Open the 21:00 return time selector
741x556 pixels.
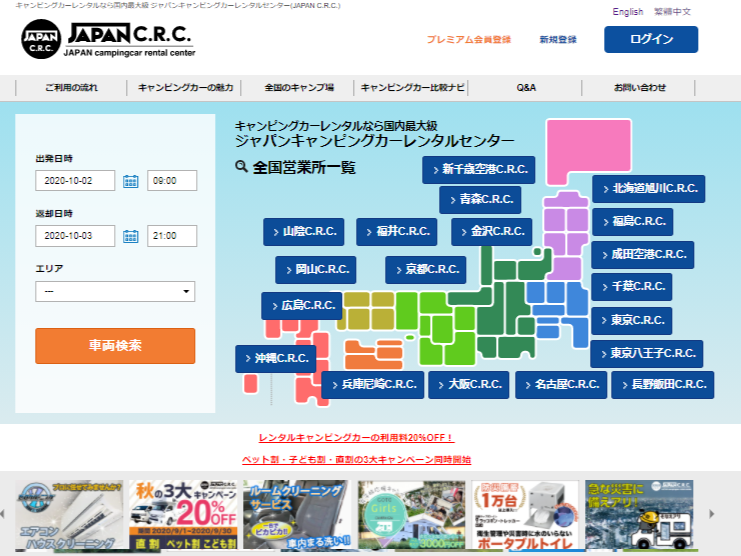(x=172, y=237)
